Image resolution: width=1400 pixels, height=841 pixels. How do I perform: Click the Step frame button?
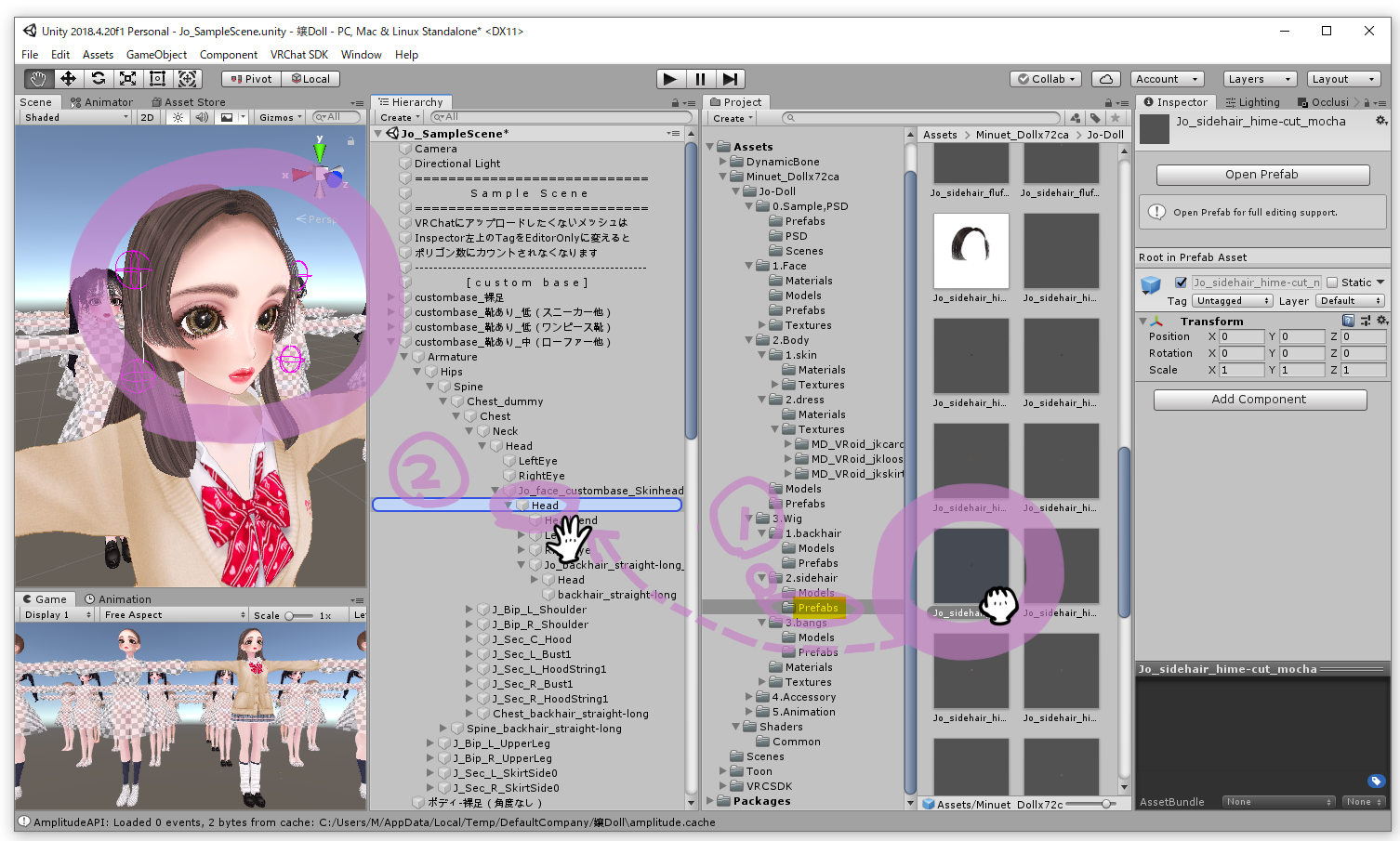pyautogui.click(x=731, y=79)
